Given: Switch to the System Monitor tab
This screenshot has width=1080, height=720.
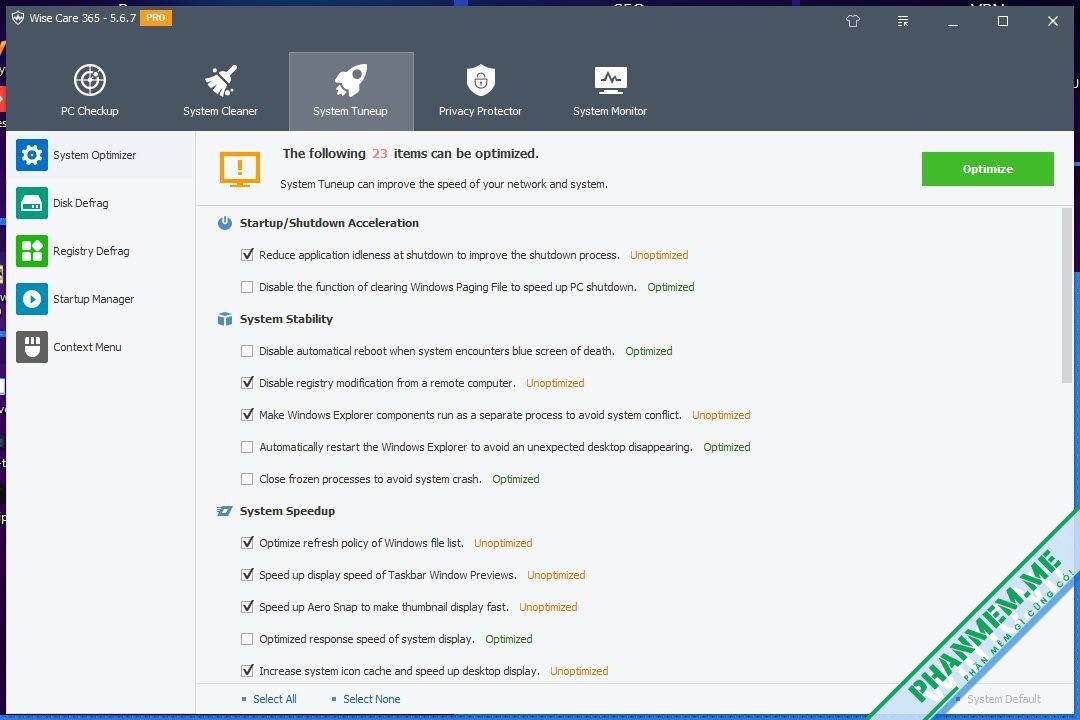Looking at the screenshot, I should (x=610, y=91).
